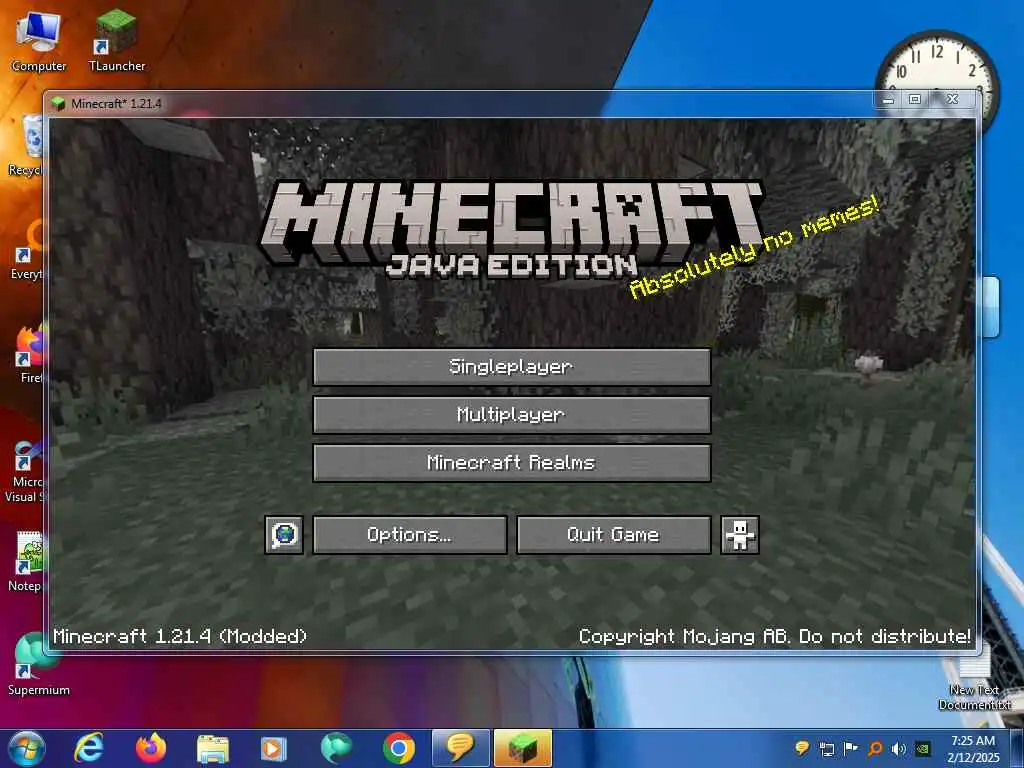This screenshot has width=1024, height=768.
Task: Click the Minecraft window title bar icon
Action: pos(59,104)
